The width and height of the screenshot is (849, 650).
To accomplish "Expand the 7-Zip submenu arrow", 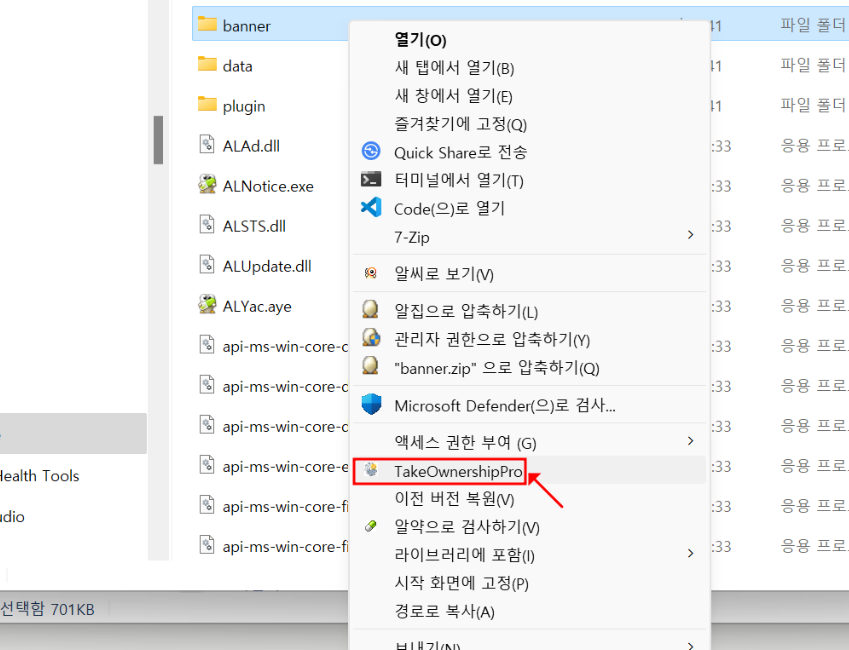I will point(690,235).
